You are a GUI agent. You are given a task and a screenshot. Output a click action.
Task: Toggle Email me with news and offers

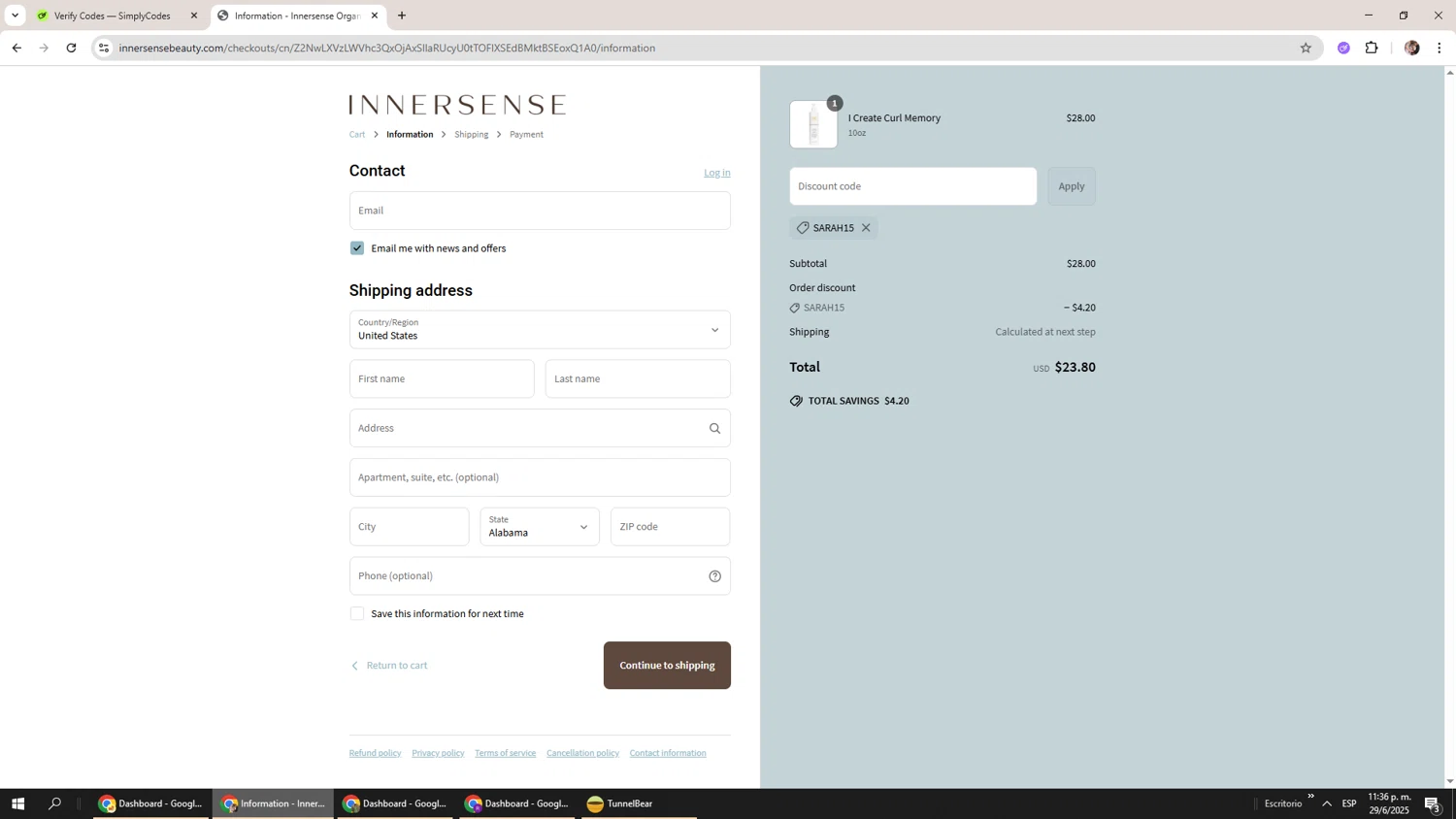pyautogui.click(x=357, y=248)
